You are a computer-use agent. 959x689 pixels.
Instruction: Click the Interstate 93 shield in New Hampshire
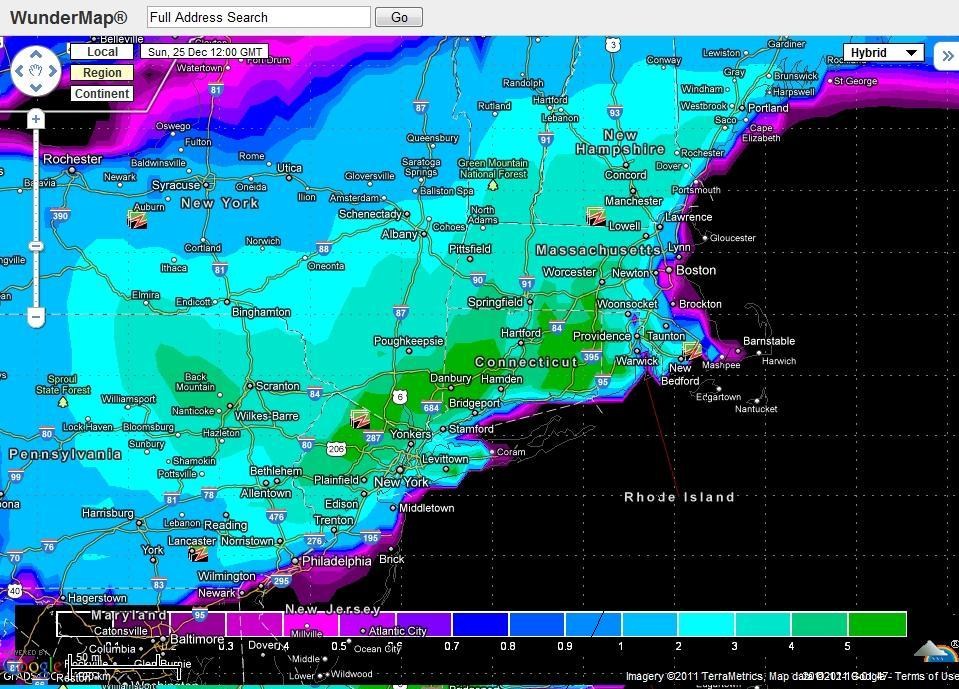click(x=615, y=112)
